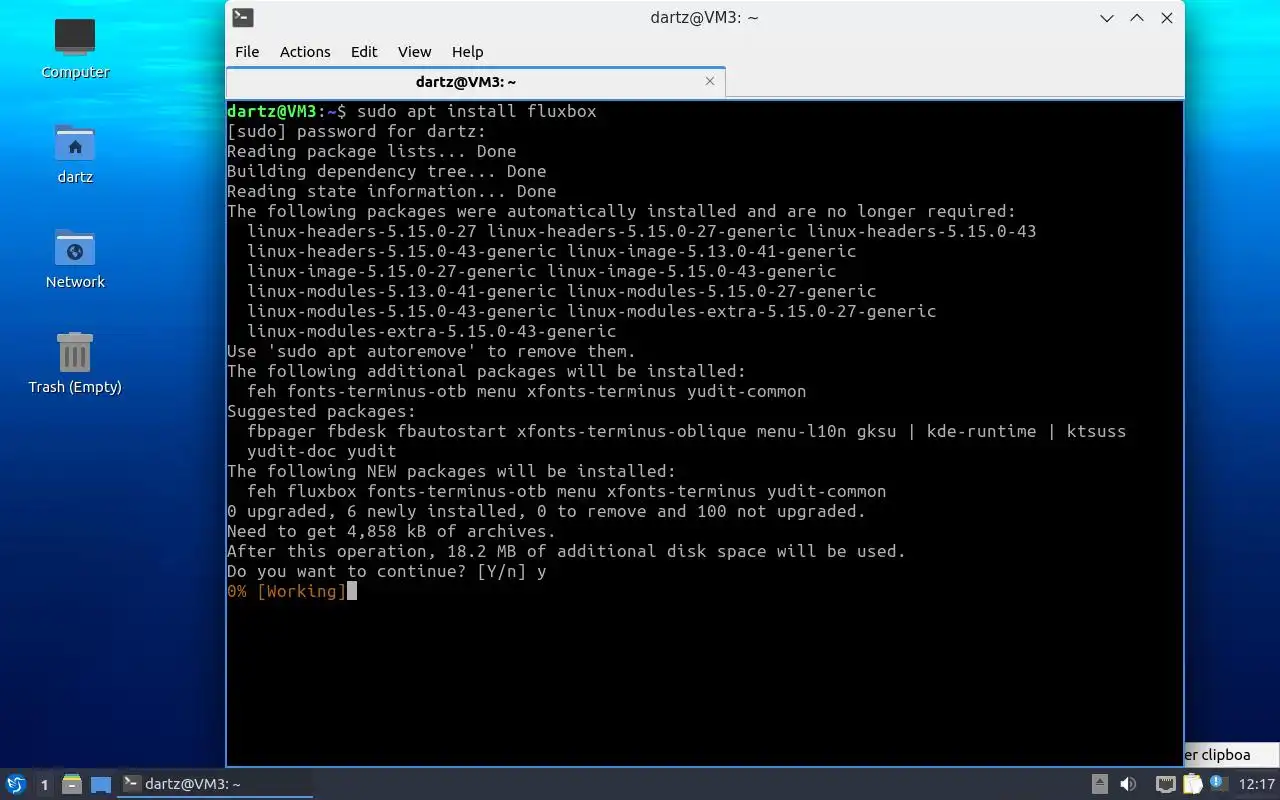This screenshot has height=800, width=1280.
Task: Open the Help menu
Action: [x=467, y=52]
